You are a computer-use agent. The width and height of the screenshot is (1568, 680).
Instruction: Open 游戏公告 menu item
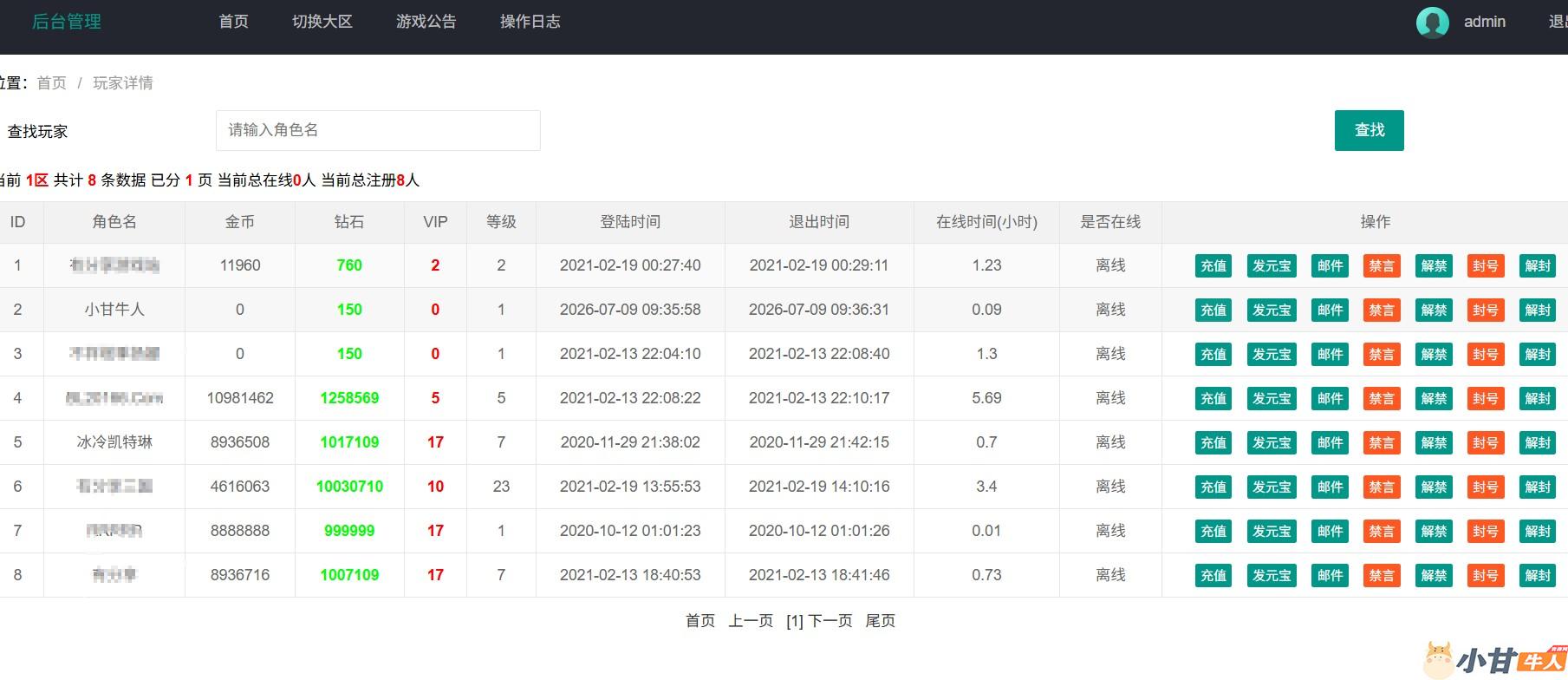(x=426, y=22)
